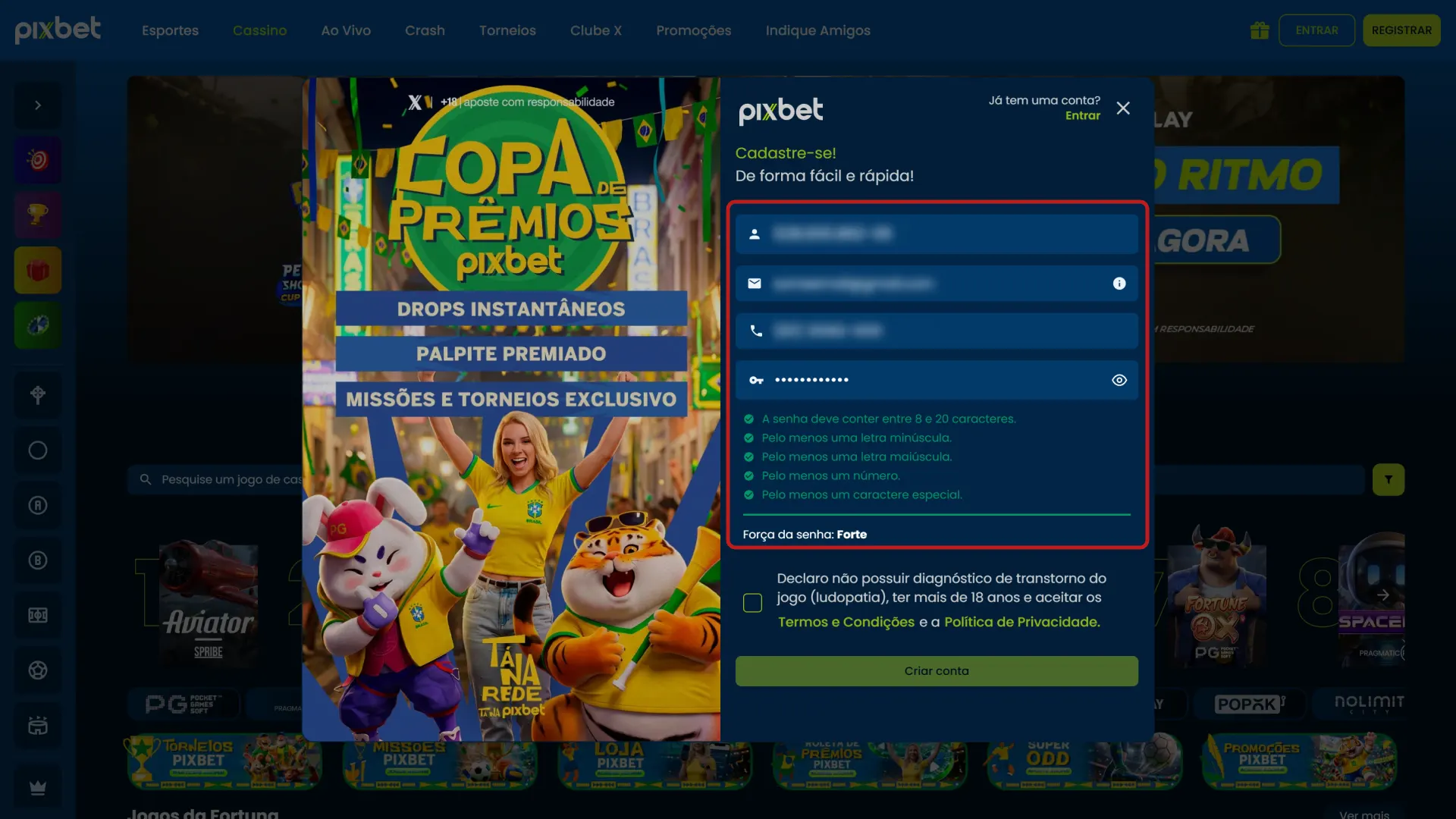Open the Promoções Pixbet banner
The image size is (1456, 819).
click(1300, 761)
